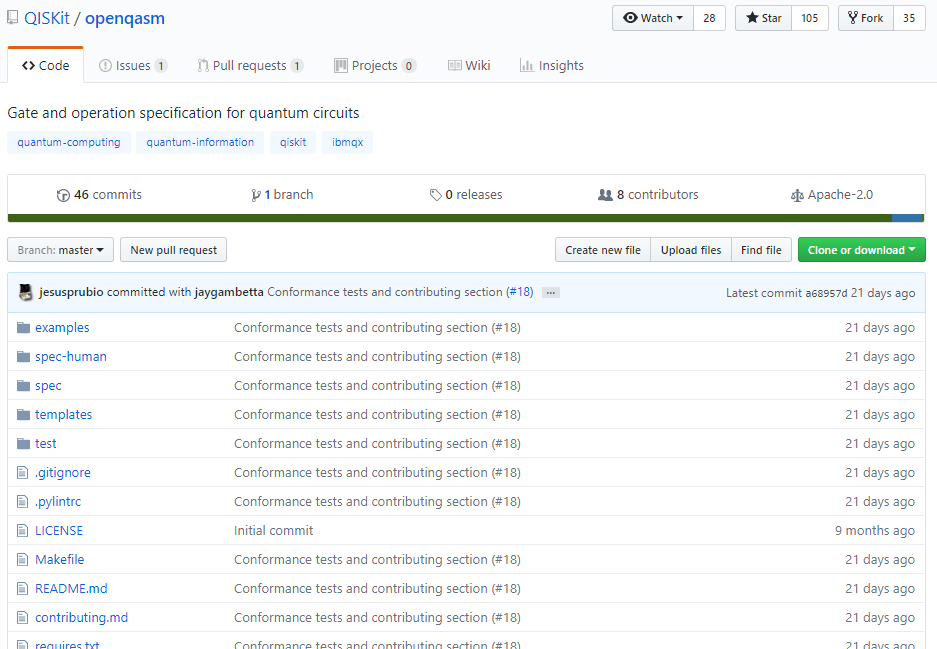Click the contributors people icon
937x649 pixels.
[605, 195]
